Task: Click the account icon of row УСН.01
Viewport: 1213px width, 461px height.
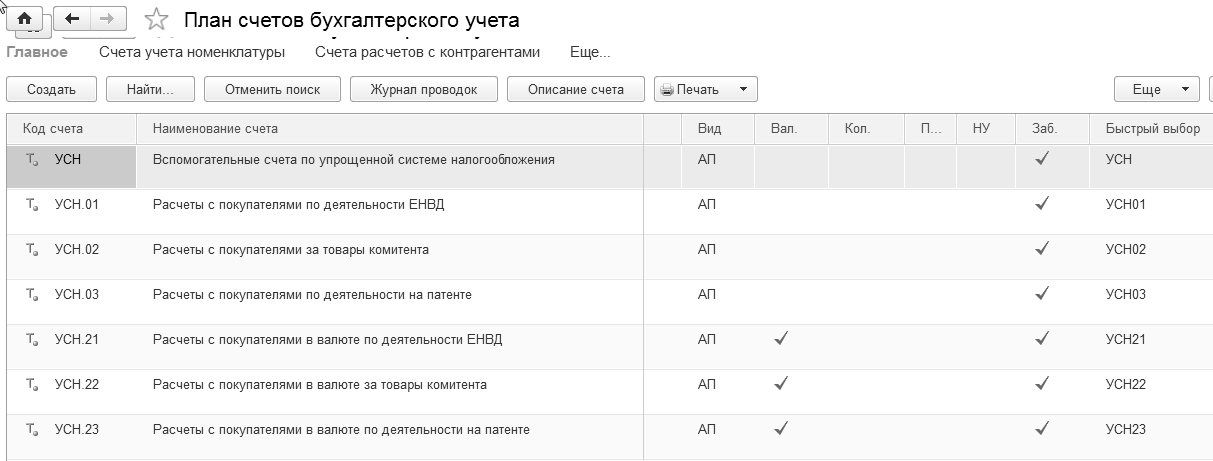Action: [32, 205]
